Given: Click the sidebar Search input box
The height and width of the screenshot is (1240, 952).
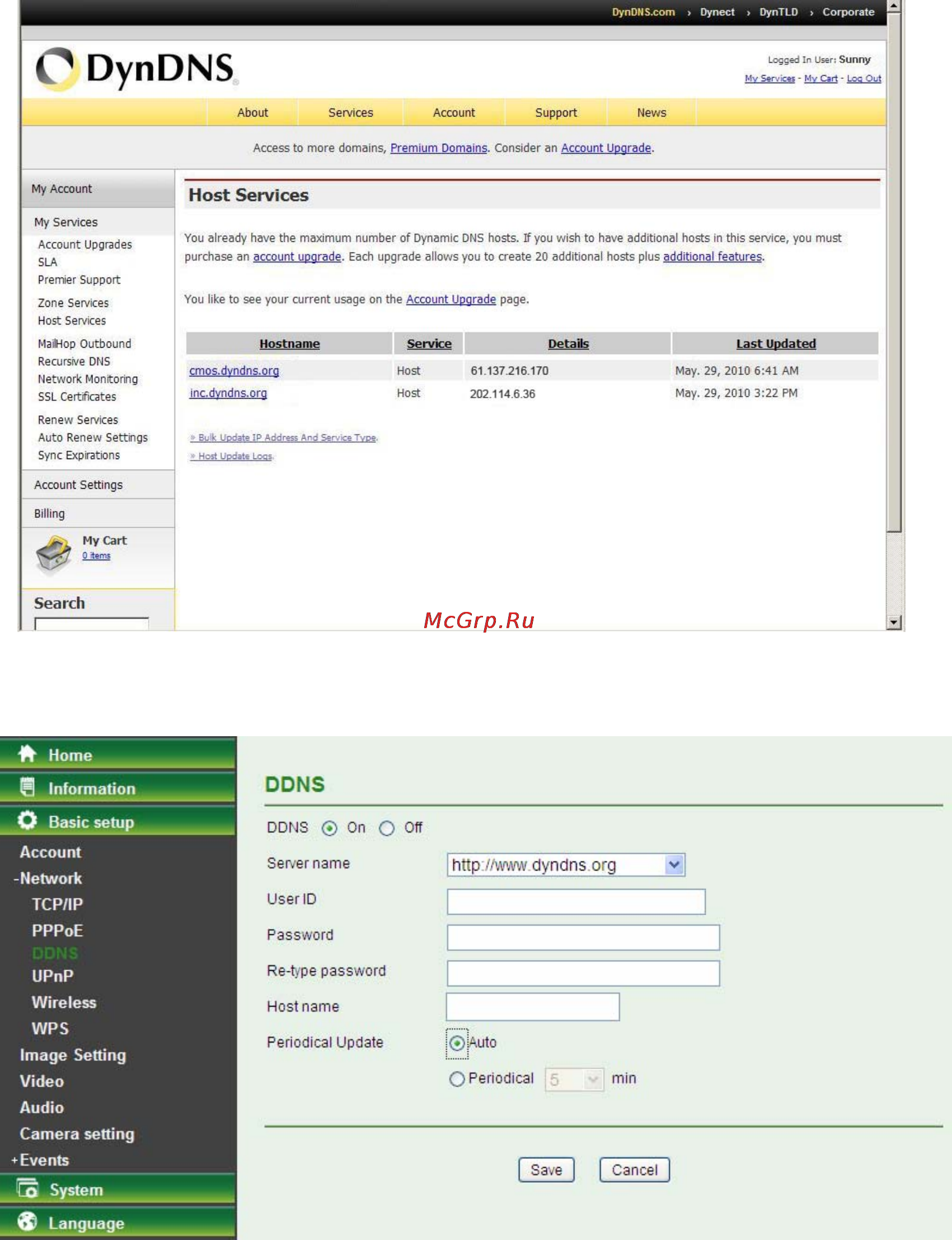Looking at the screenshot, I should click(92, 624).
